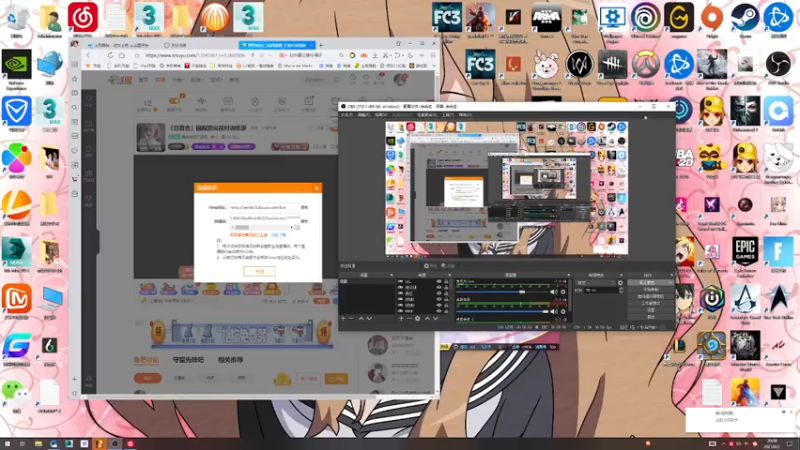Image resolution: width=800 pixels, height=450 pixels.
Task: Open favorites star in browser sidebar
Action: 75,79
